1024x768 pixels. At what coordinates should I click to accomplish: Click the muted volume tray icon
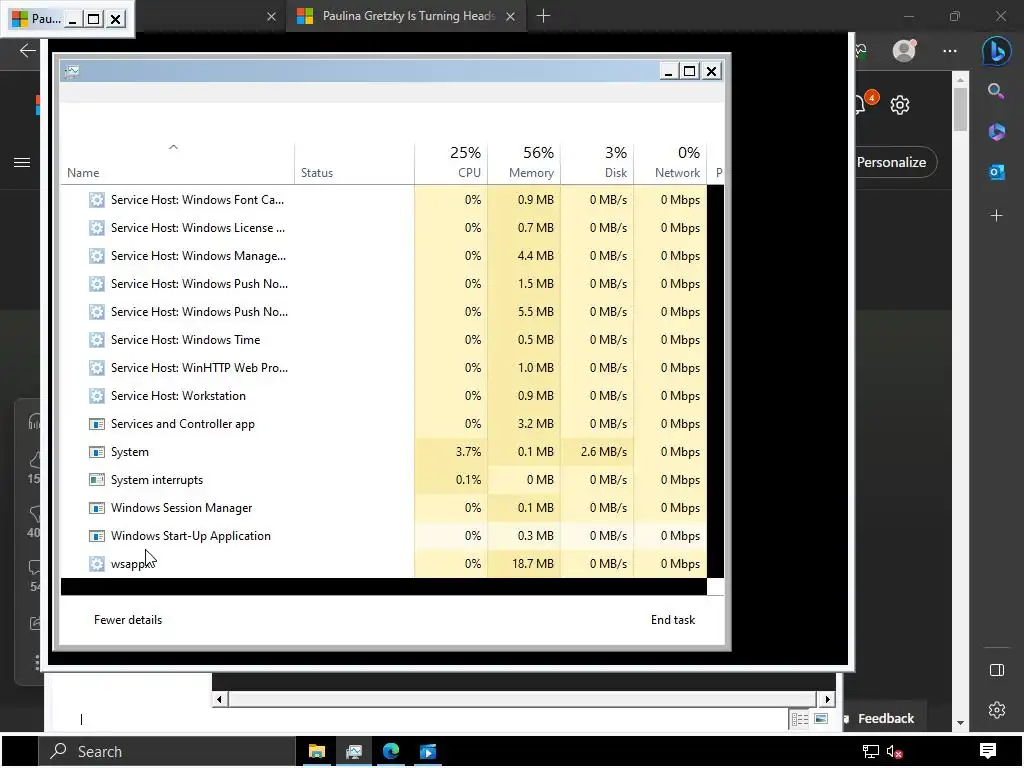[x=895, y=752]
